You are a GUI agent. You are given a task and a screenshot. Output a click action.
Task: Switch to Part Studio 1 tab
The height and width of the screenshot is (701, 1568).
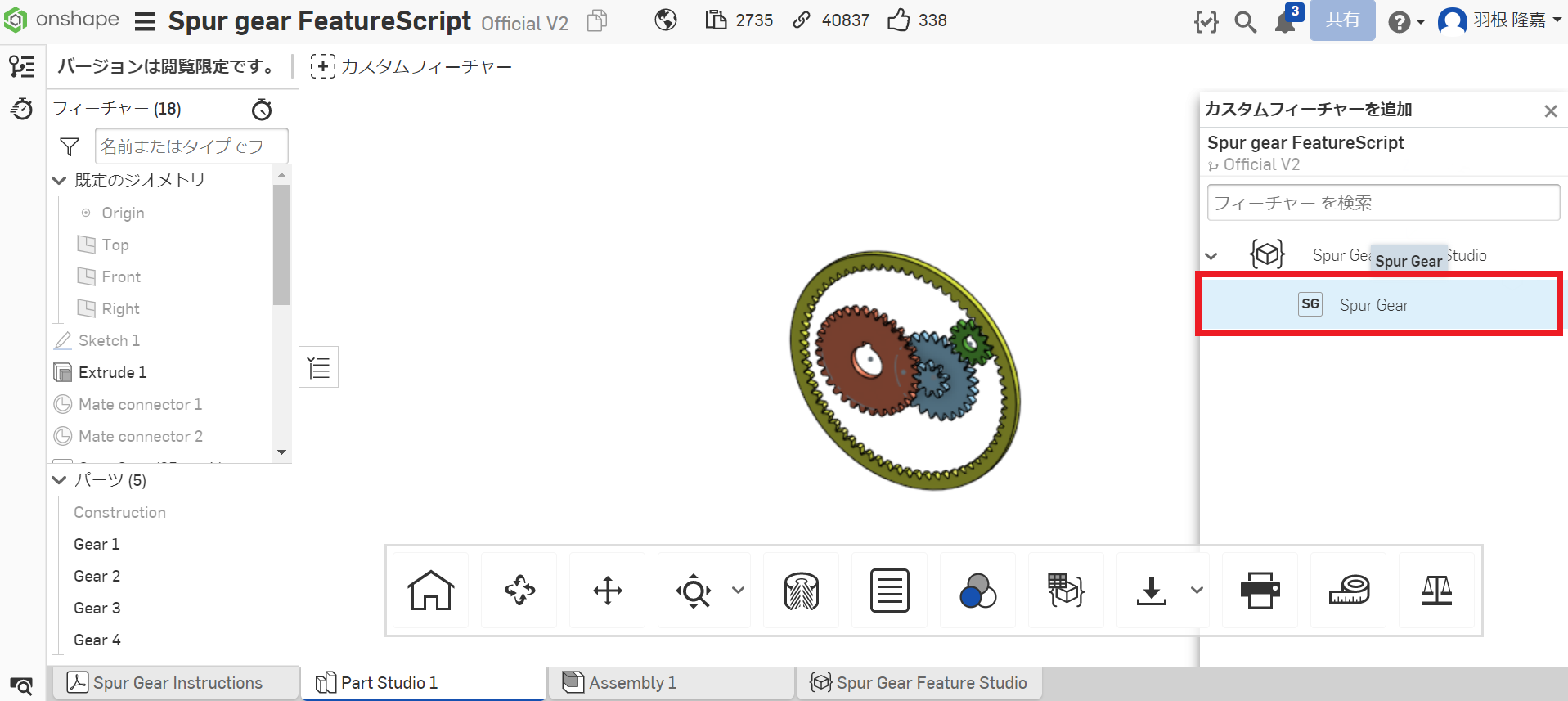tap(423, 683)
